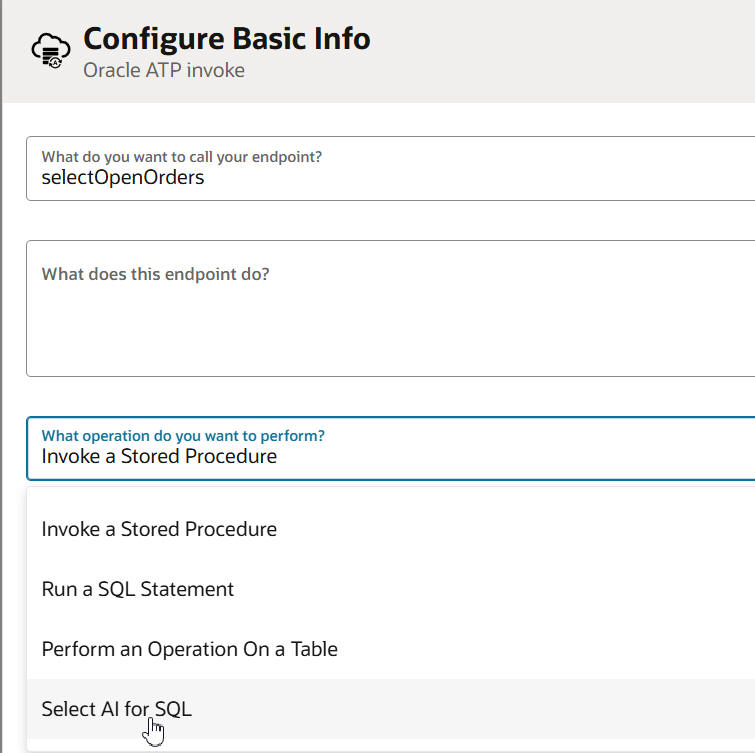
Task: Choose 'Run a SQL Statement' from list
Action: 138,589
